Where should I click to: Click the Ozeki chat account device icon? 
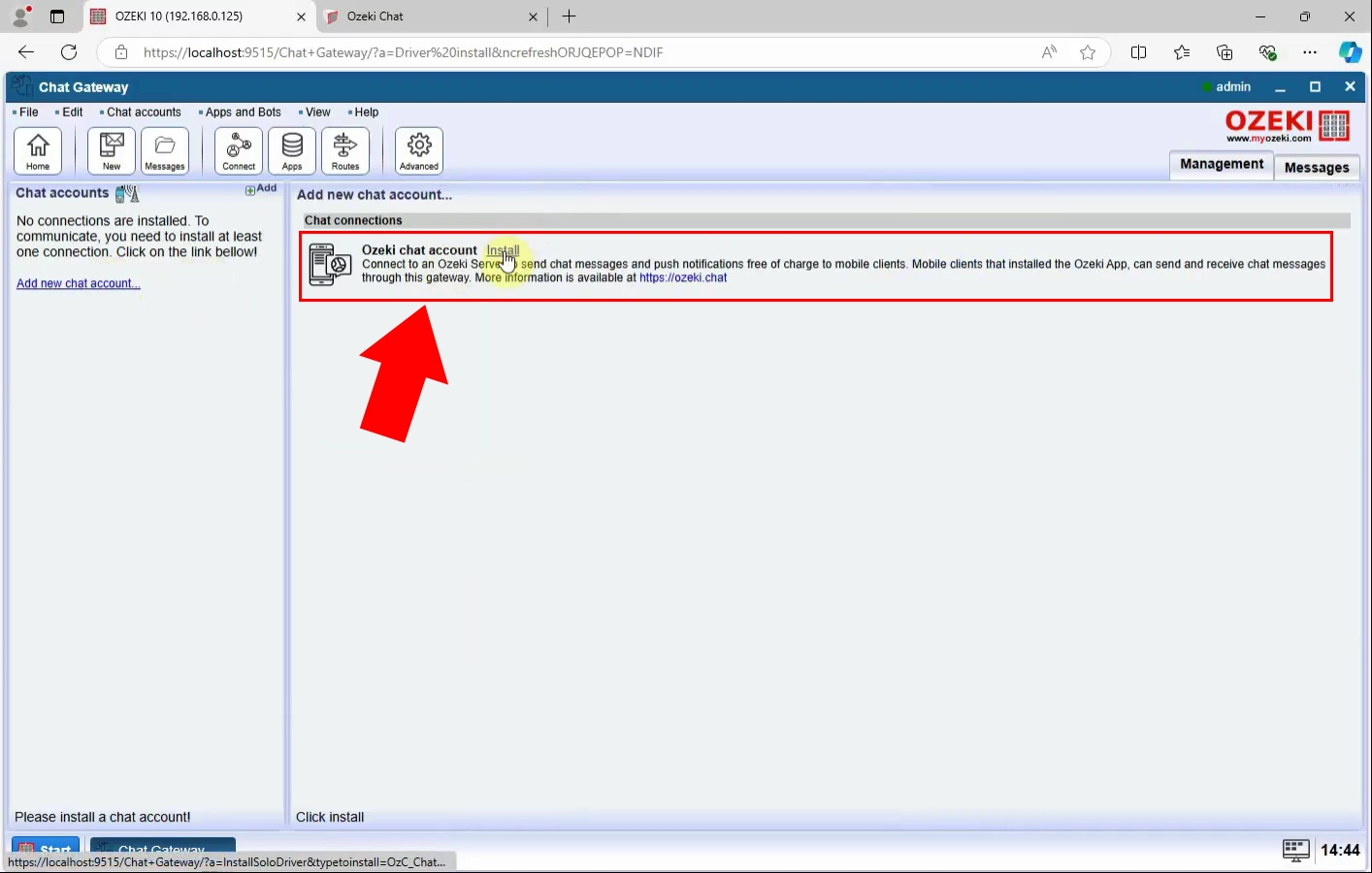point(330,265)
